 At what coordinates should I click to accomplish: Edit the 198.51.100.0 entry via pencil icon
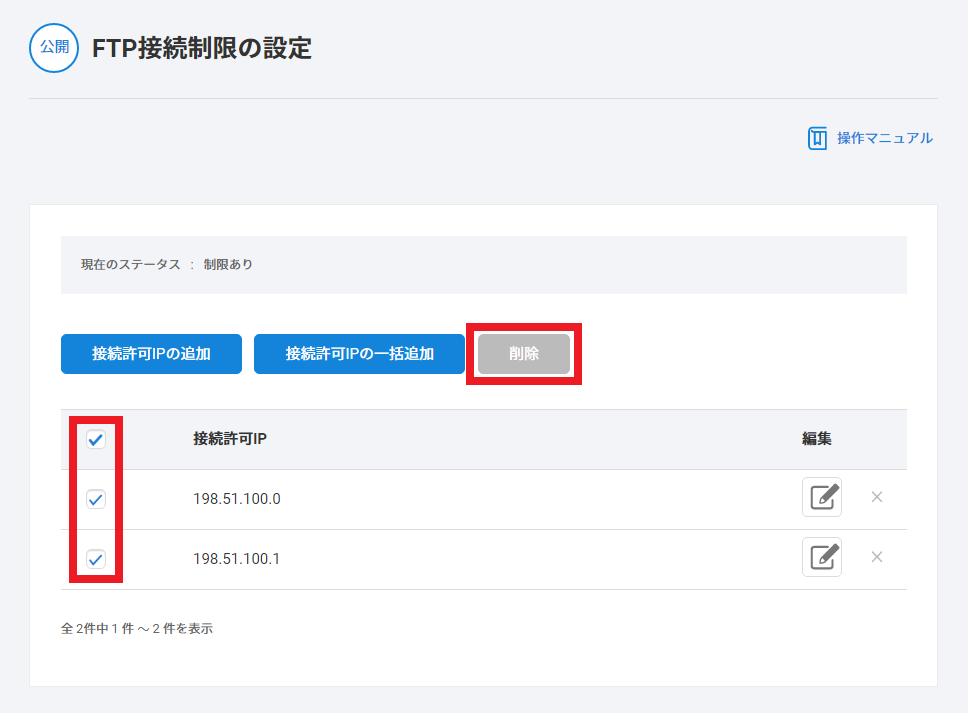coord(821,497)
